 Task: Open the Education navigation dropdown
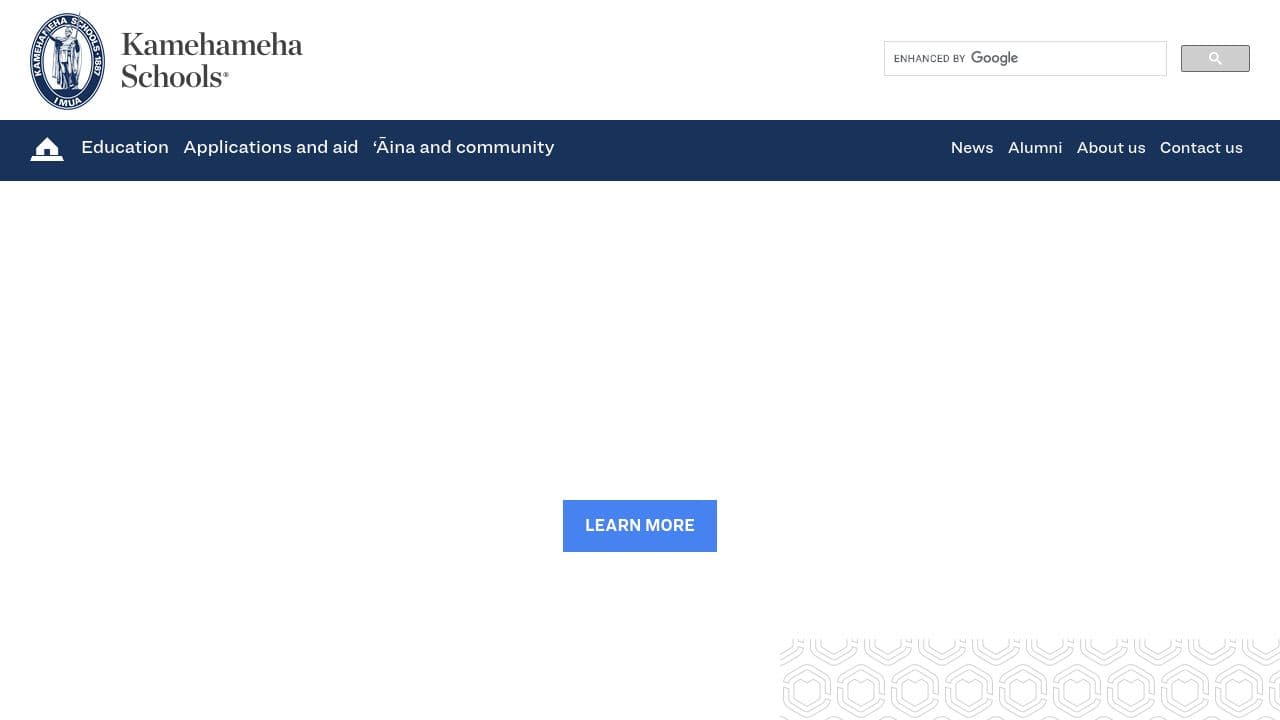click(124, 147)
